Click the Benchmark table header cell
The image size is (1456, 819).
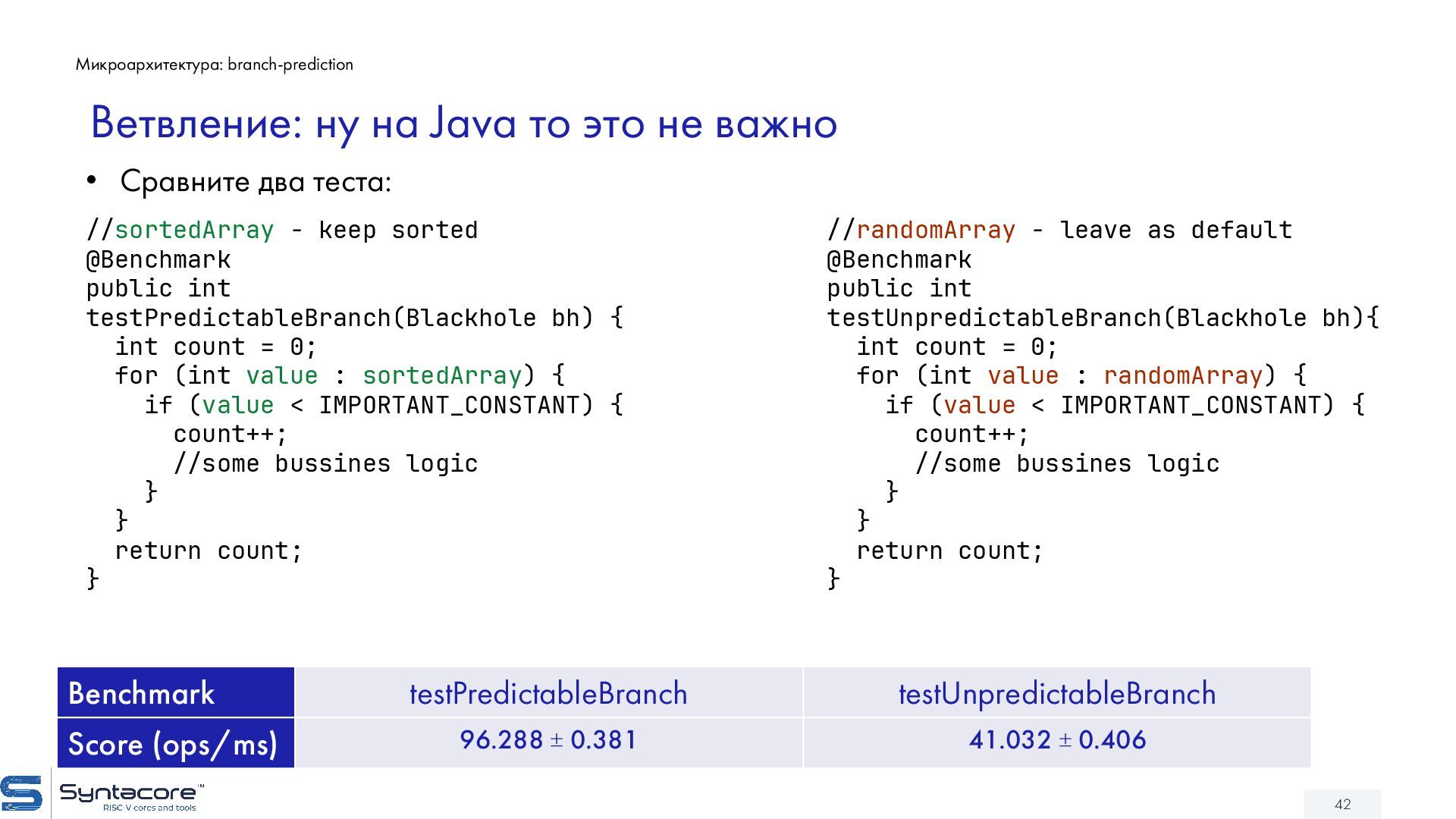175,693
